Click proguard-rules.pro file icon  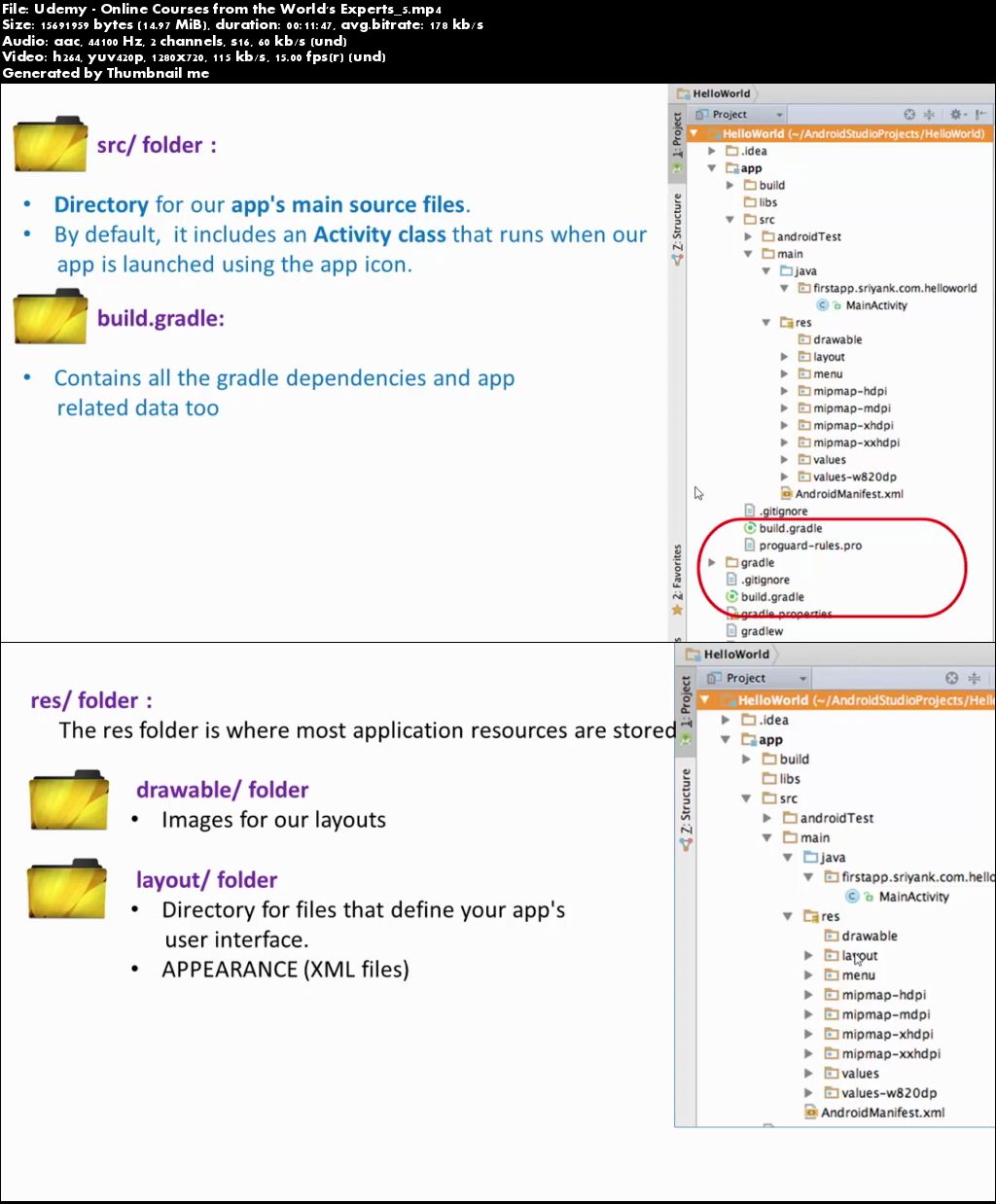750,546
